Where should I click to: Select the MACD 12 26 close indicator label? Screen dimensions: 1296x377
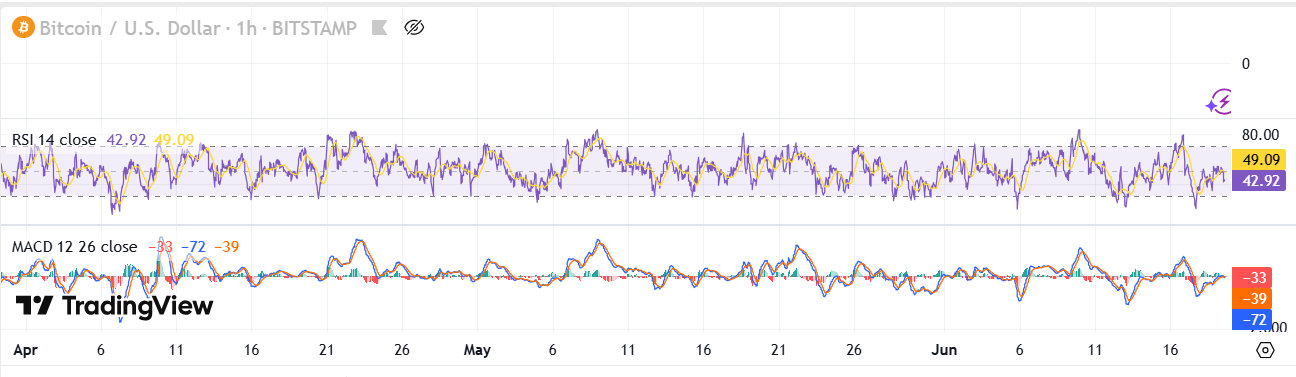coord(75,246)
